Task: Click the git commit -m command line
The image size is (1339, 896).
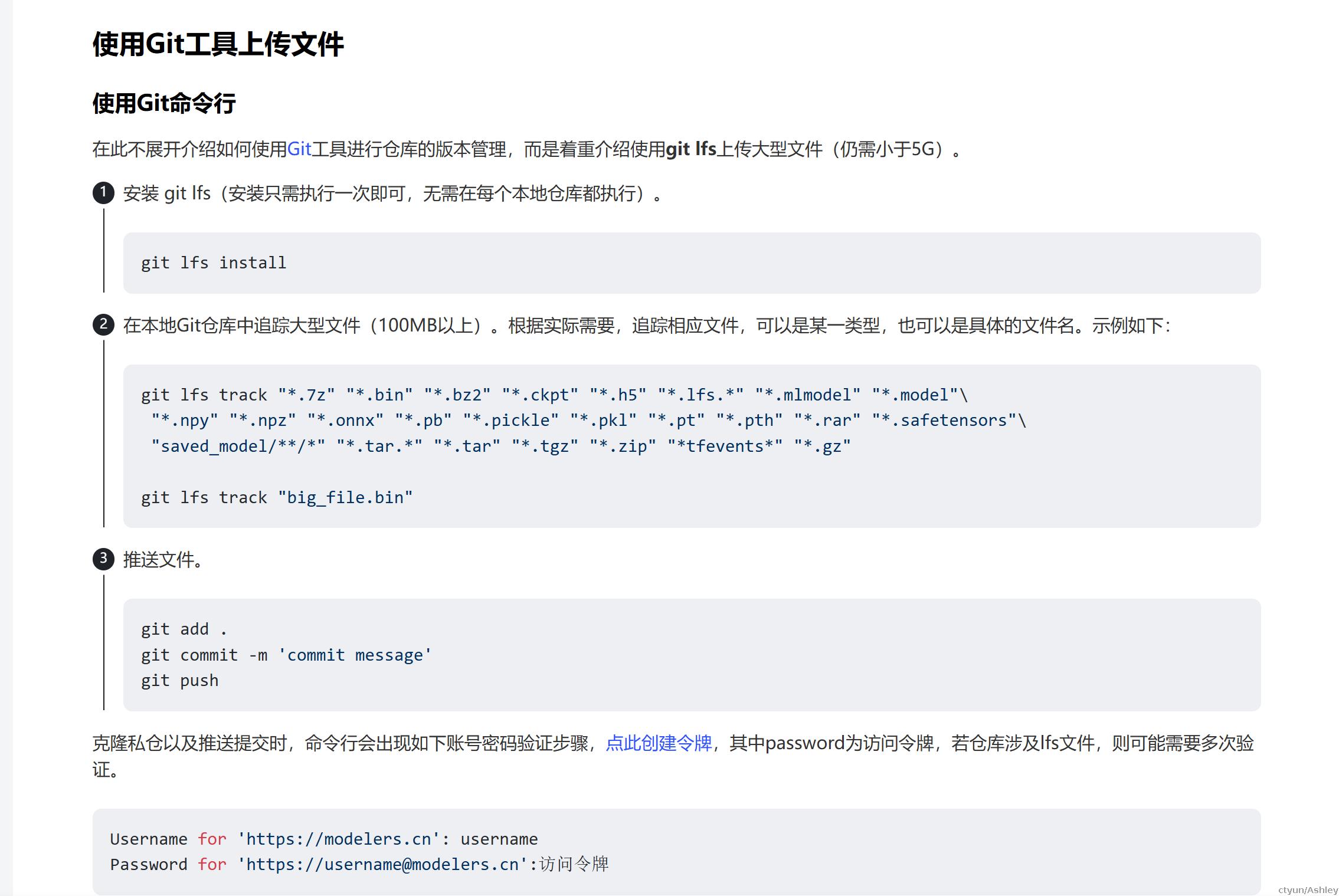Action: (286, 655)
